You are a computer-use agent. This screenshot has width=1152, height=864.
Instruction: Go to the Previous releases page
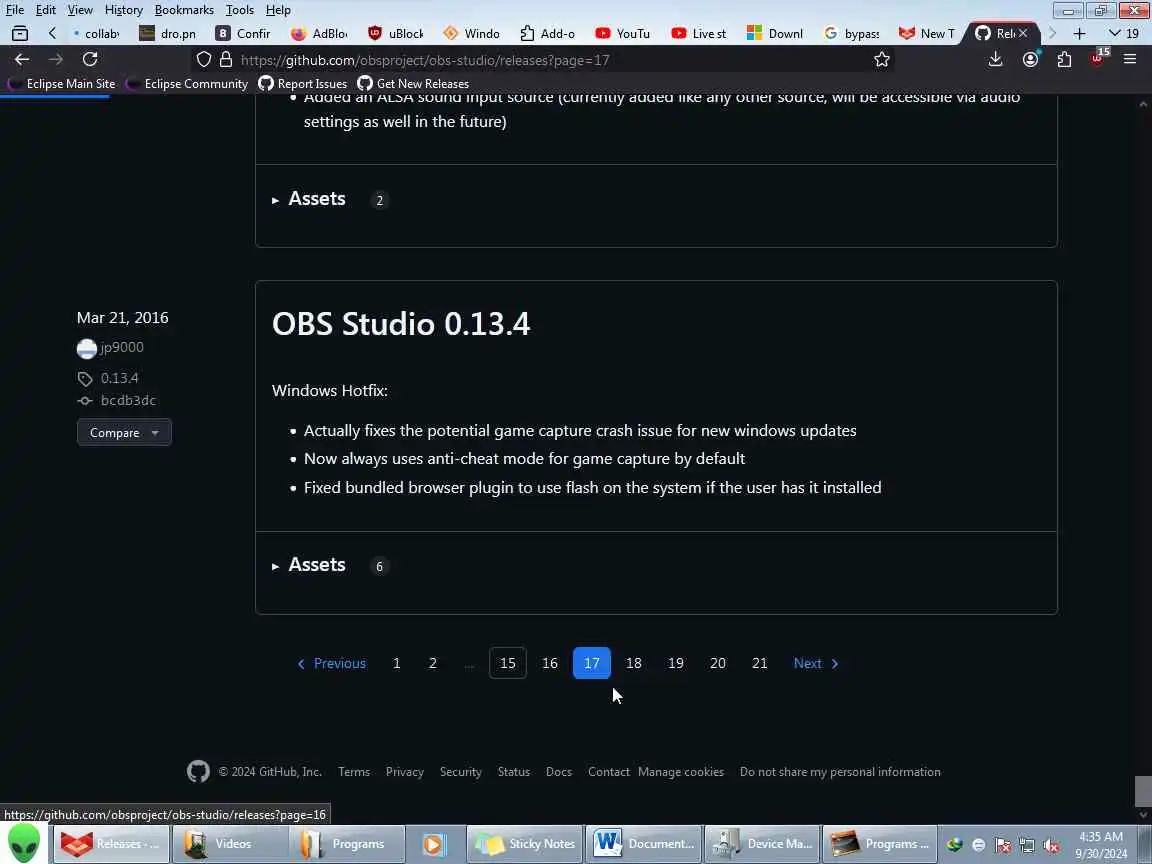pos(331,663)
